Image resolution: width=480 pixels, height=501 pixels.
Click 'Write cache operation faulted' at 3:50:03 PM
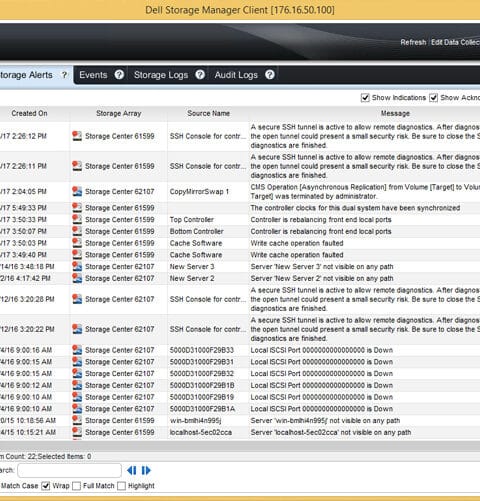click(297, 243)
